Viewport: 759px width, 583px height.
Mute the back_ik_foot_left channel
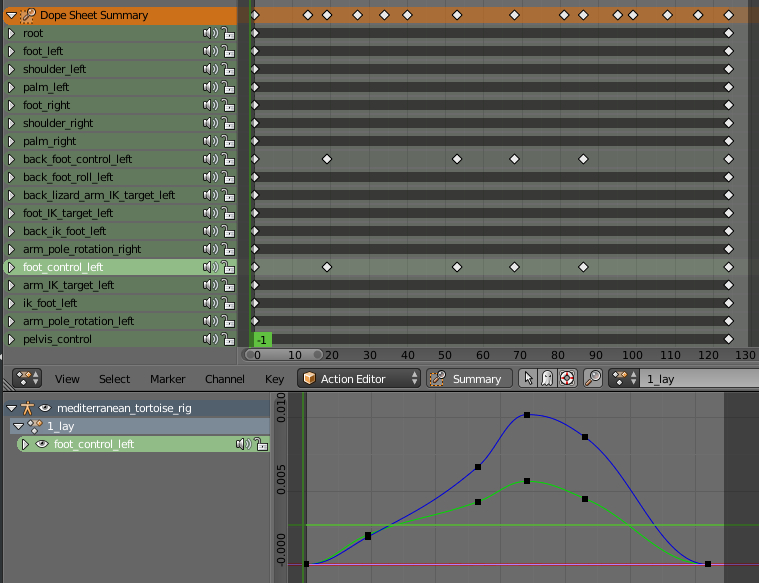tap(210, 231)
